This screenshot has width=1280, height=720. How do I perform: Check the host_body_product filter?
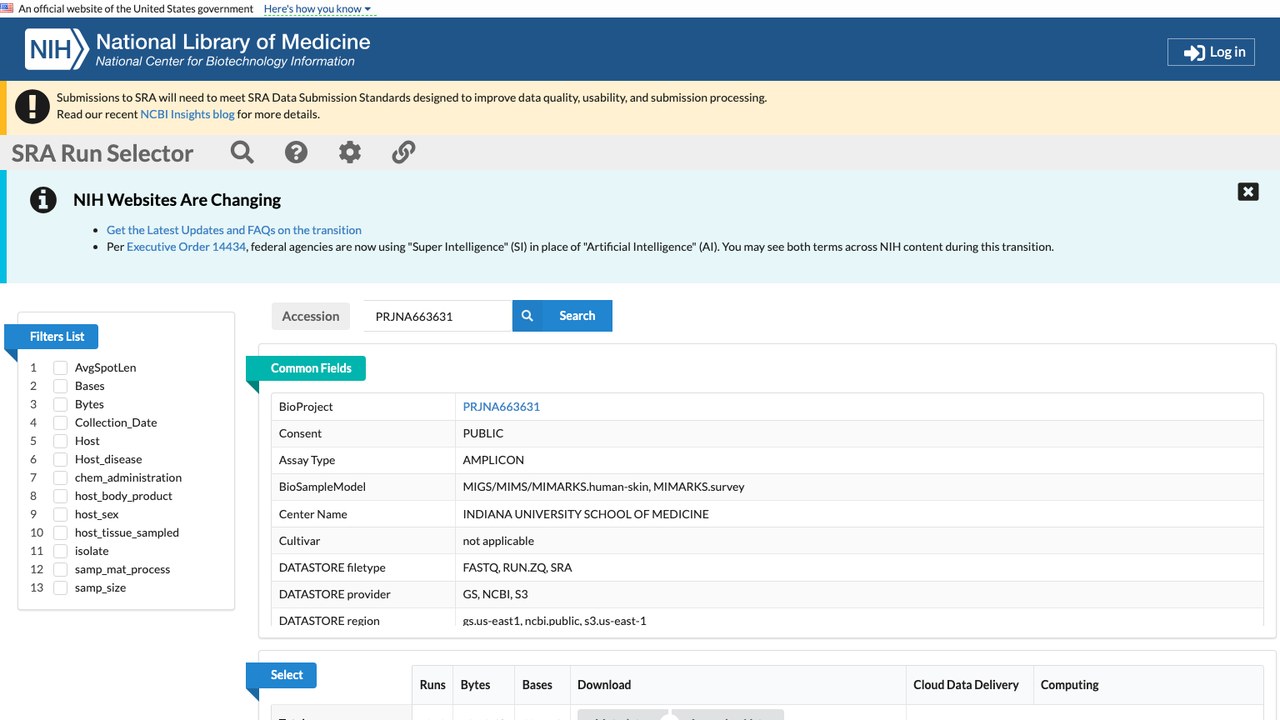coord(61,496)
